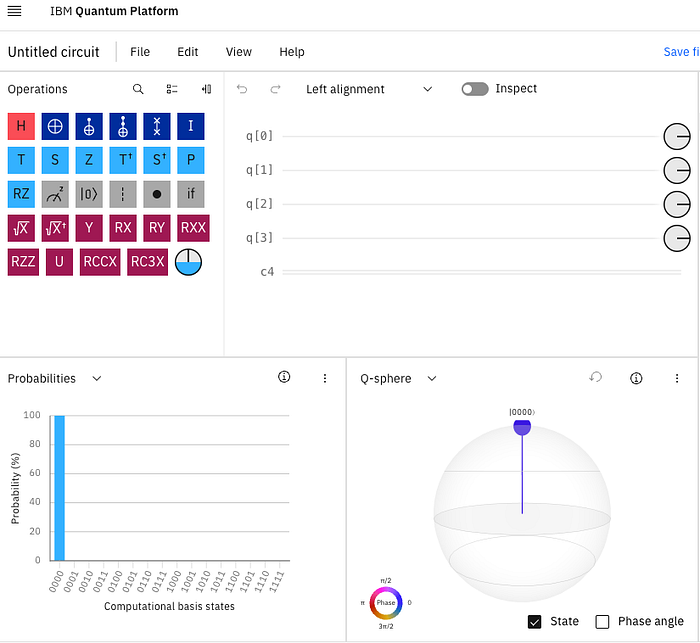This screenshot has width=700, height=643.
Task: Open the Edit menu
Action: [188, 52]
